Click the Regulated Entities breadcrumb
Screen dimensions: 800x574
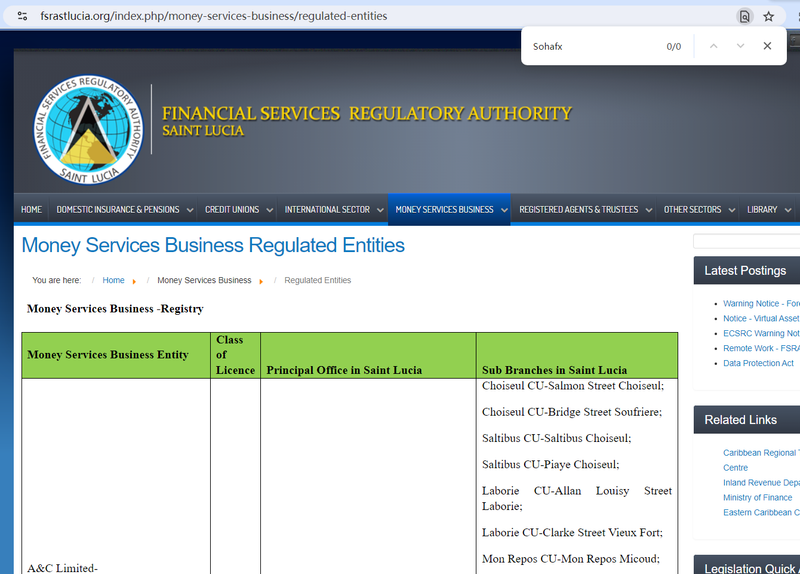pyautogui.click(x=317, y=280)
